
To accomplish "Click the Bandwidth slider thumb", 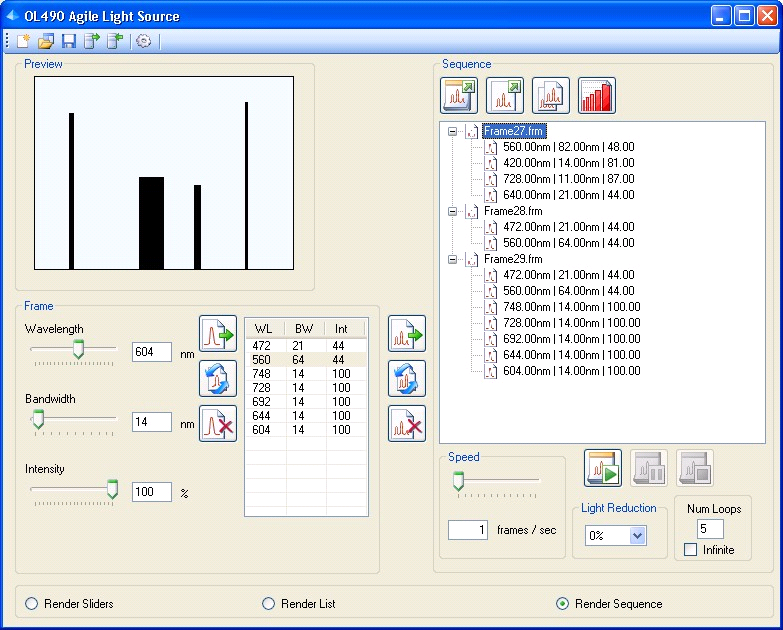I will pyautogui.click(x=38, y=419).
